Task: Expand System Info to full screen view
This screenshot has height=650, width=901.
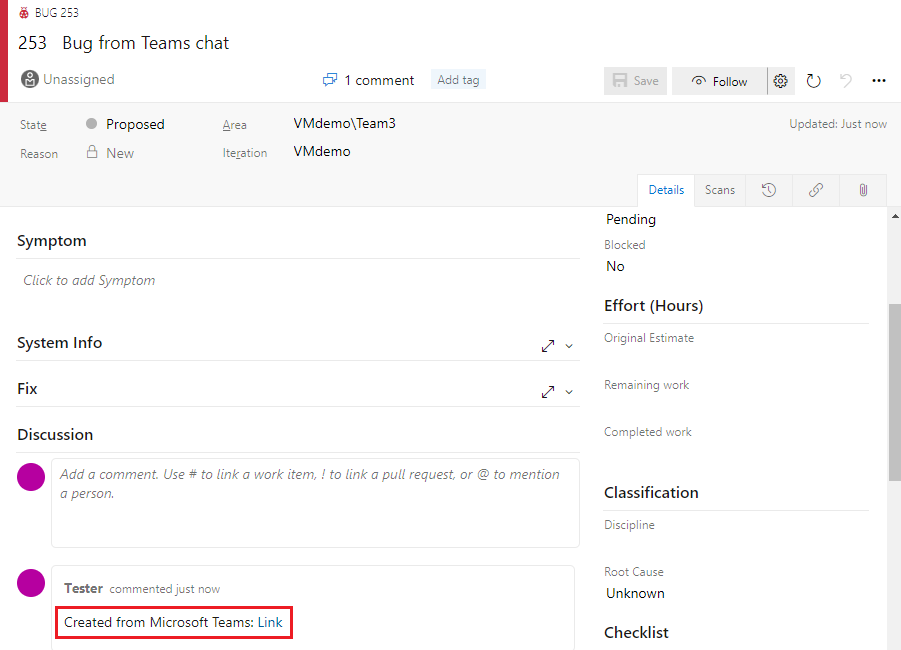Action: point(546,345)
